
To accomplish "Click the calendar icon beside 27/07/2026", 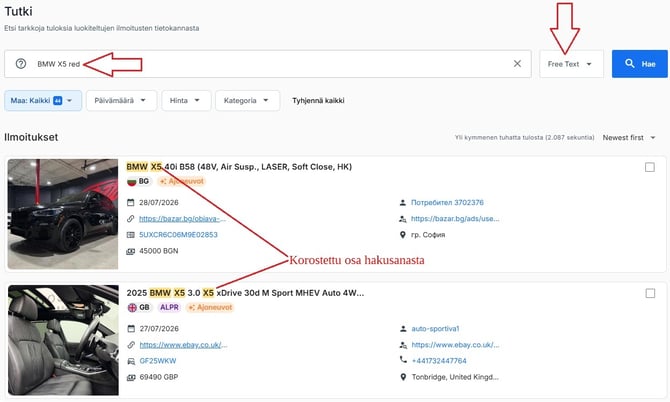I will point(131,329).
